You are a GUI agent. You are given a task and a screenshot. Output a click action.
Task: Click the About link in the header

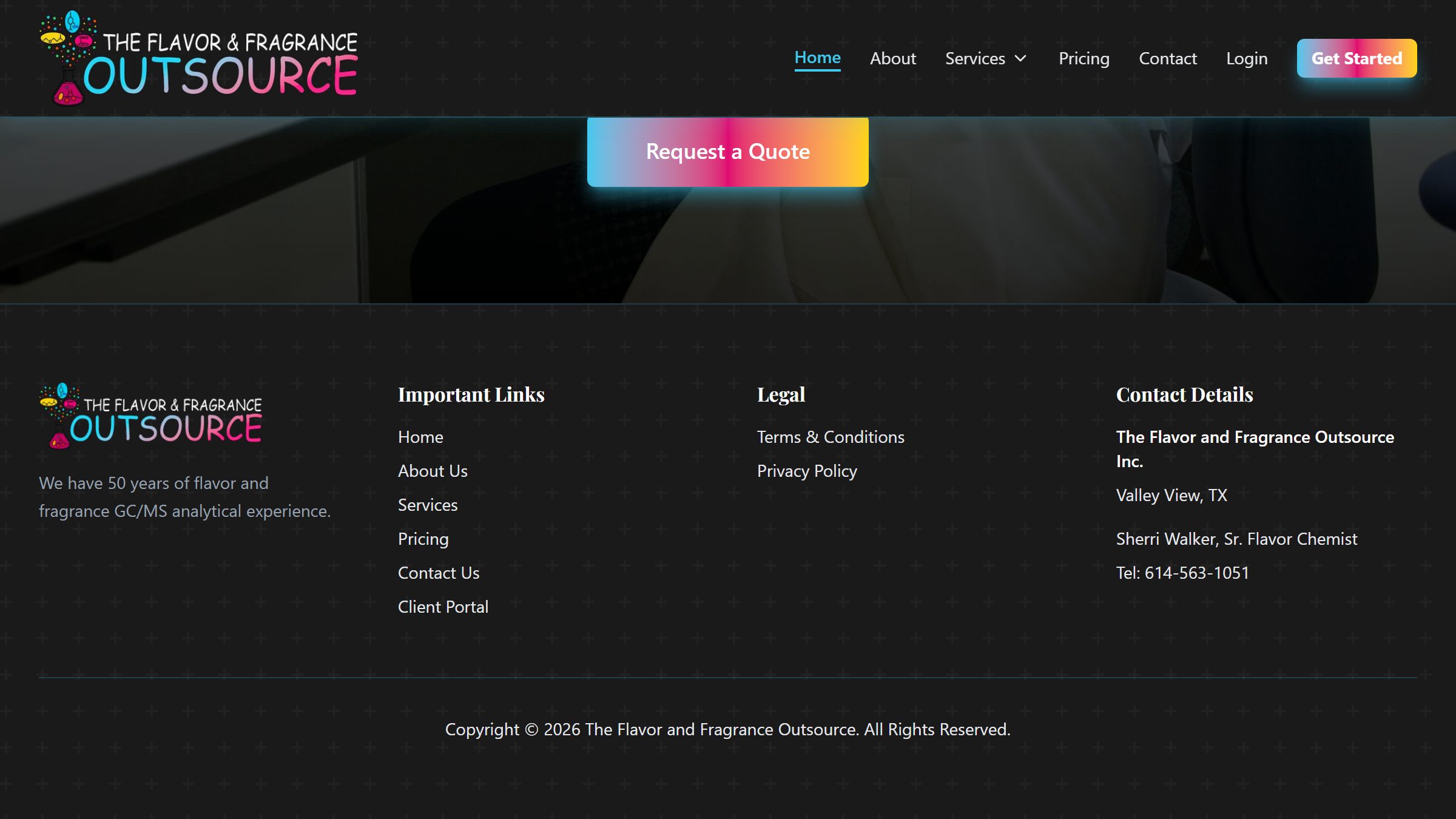pyautogui.click(x=892, y=58)
